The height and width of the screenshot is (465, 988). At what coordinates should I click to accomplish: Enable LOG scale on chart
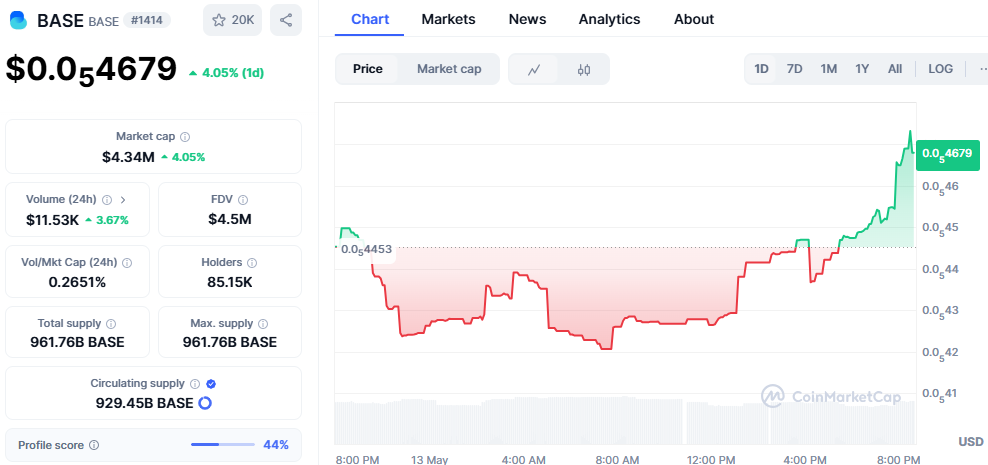[x=940, y=69]
